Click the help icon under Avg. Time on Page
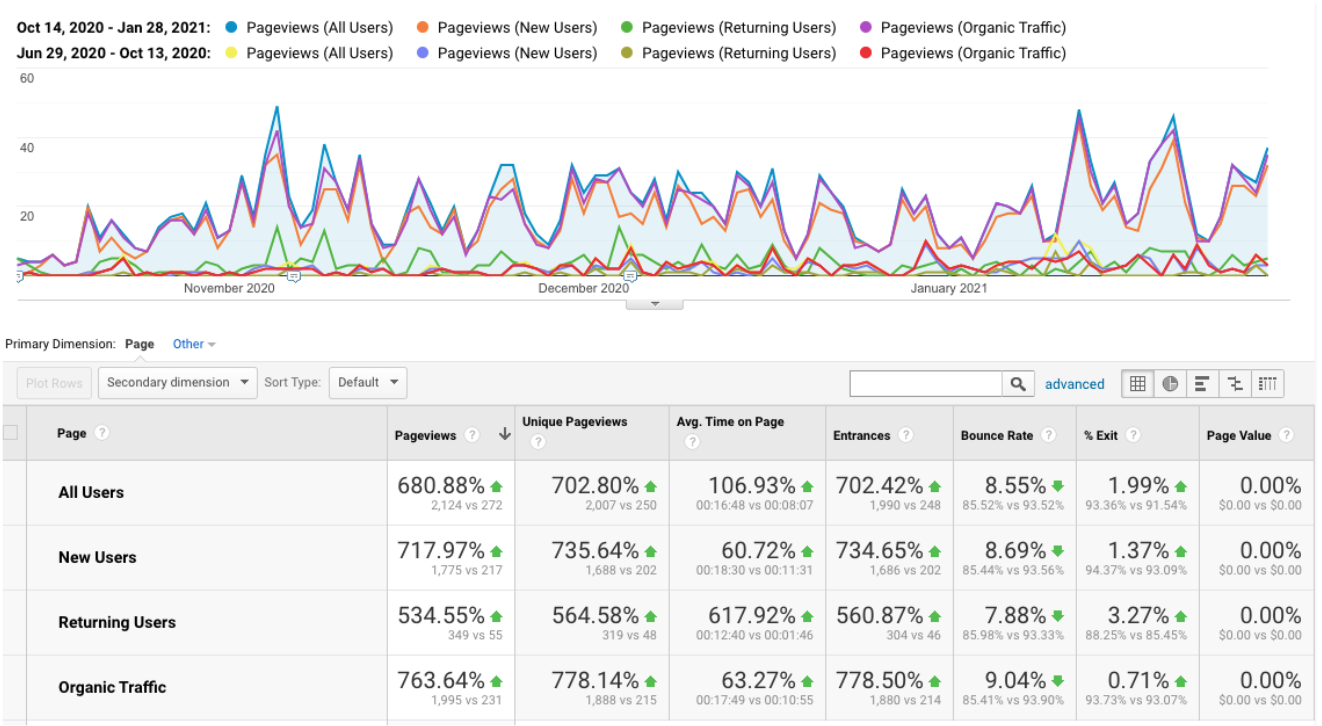 coord(692,442)
